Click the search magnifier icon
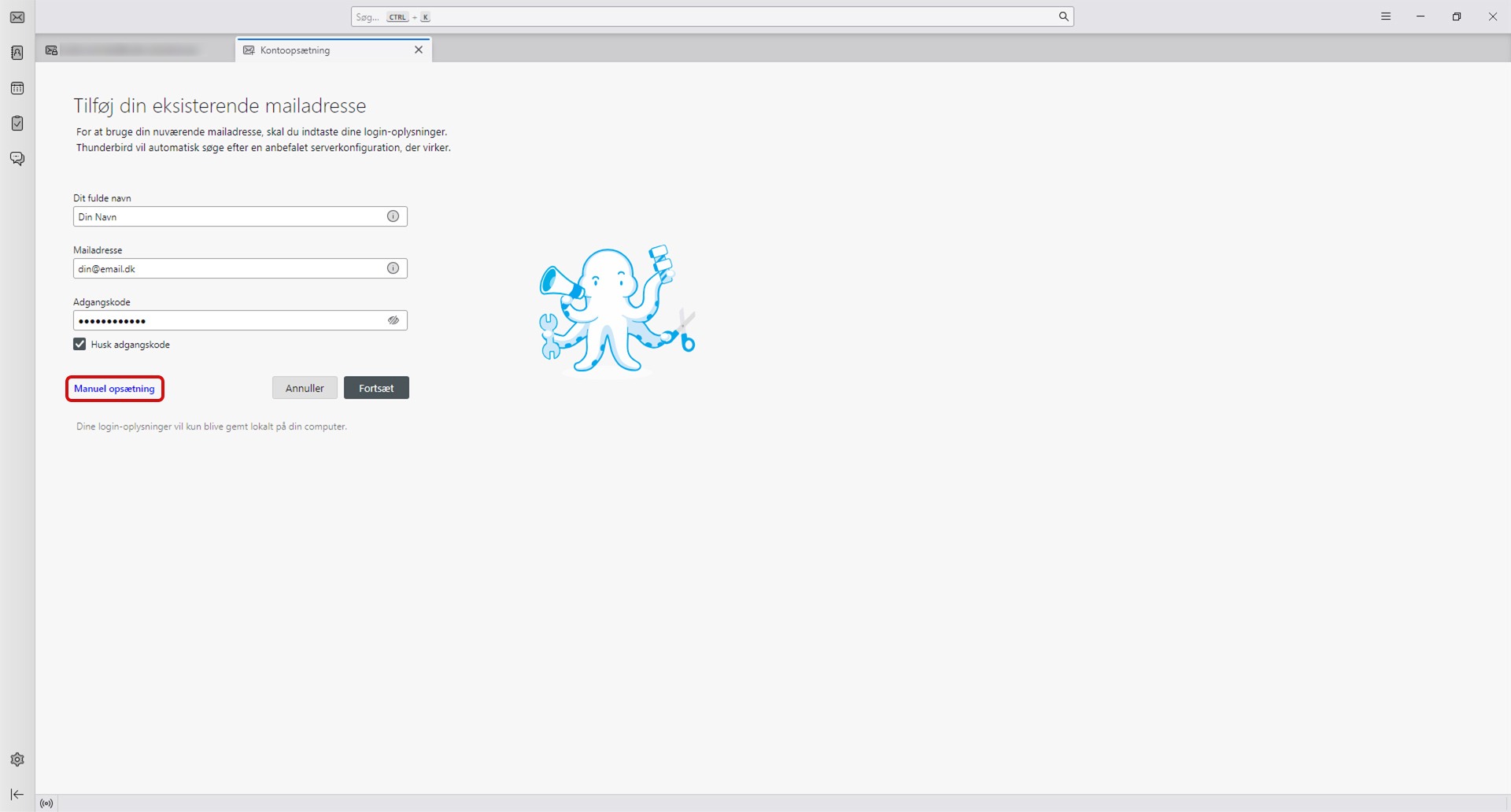 coord(1063,17)
